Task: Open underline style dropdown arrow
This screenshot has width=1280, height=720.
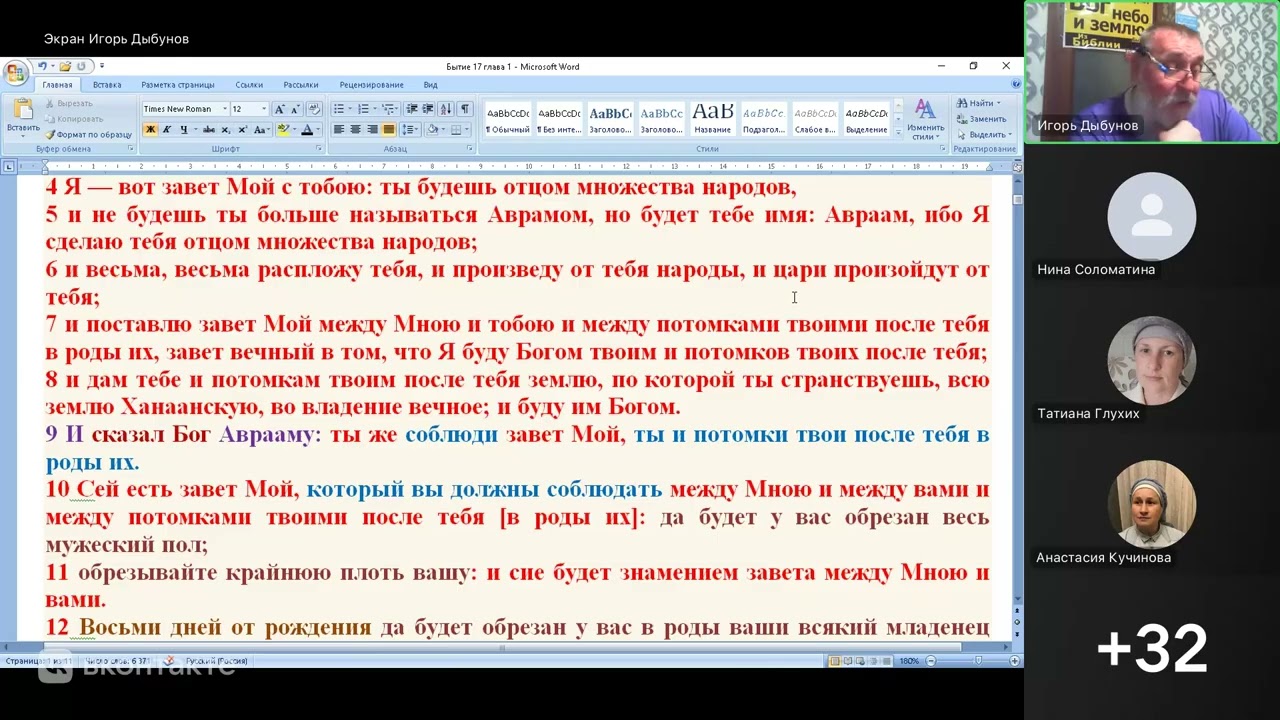Action: 194,130
